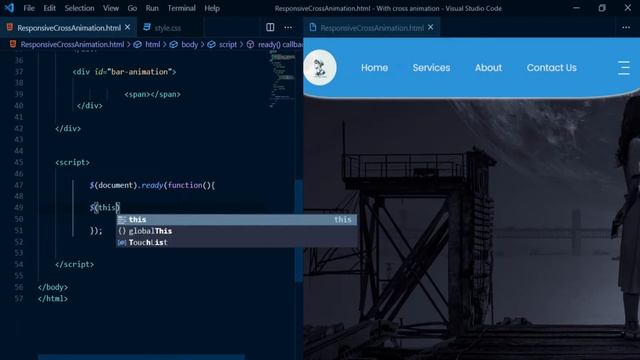
Task: Click the closing </html> tag
Action: [53, 299]
